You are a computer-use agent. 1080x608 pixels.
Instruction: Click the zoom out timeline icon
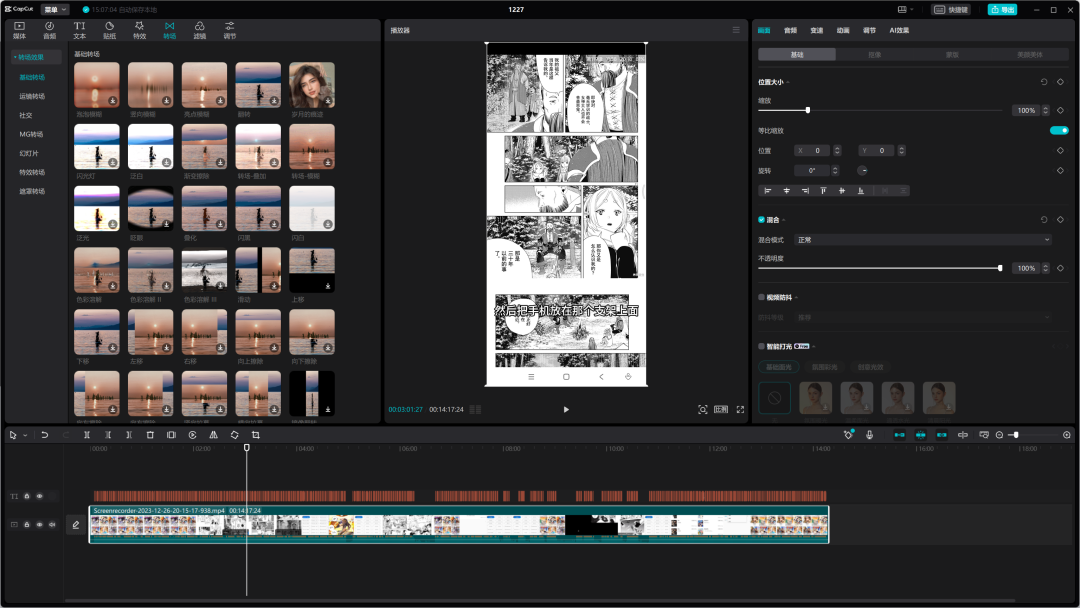tap(999, 435)
